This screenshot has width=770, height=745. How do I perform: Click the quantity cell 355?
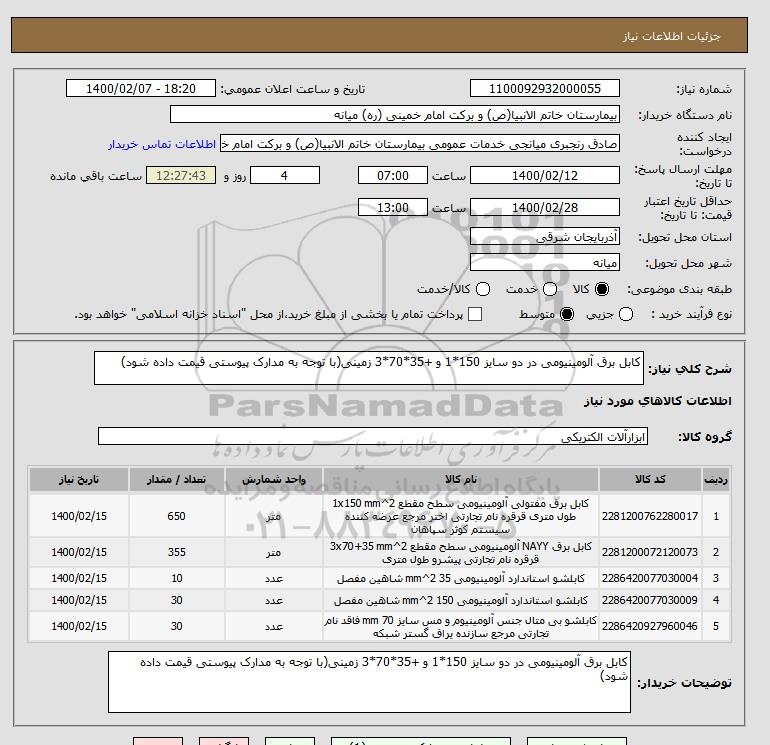tap(176, 552)
